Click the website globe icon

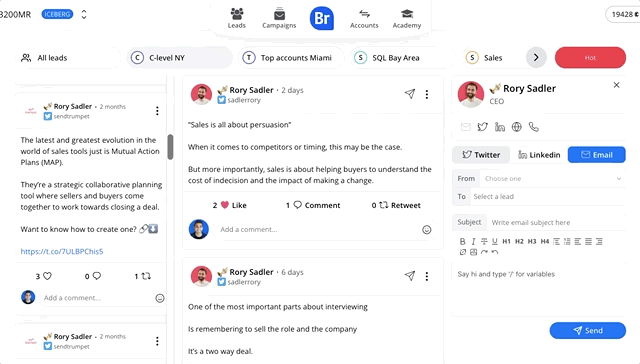coord(517,127)
